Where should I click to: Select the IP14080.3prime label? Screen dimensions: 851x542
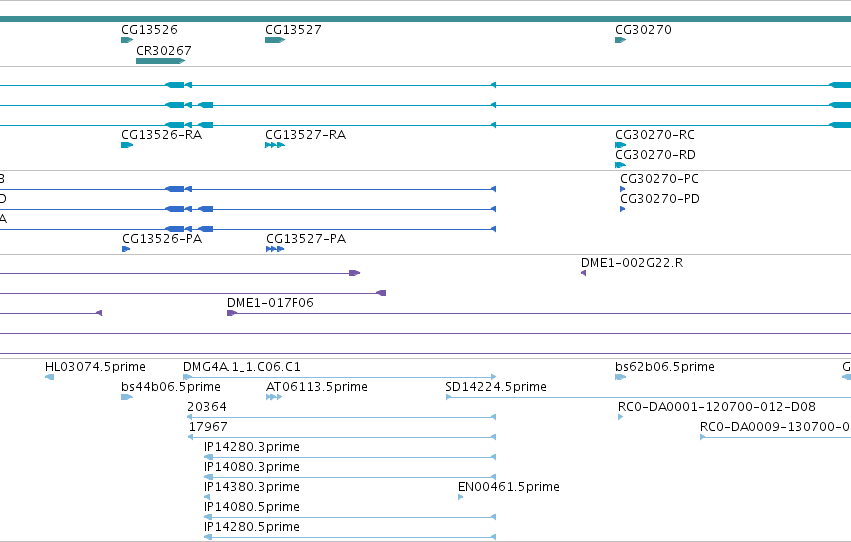click(251, 467)
